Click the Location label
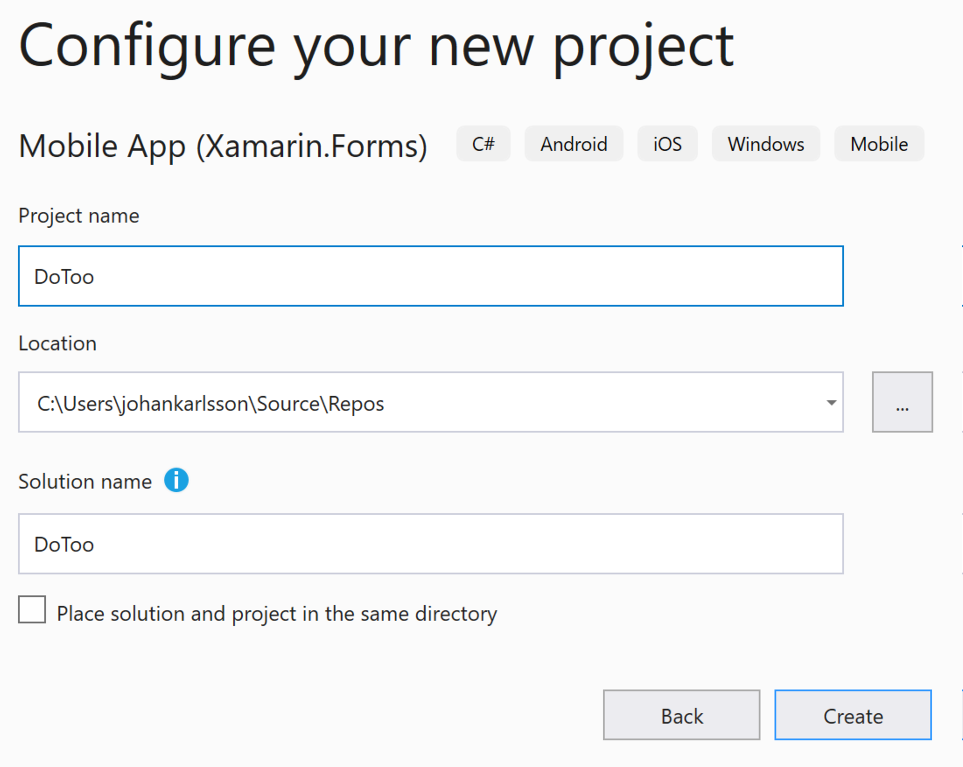 tap(58, 343)
